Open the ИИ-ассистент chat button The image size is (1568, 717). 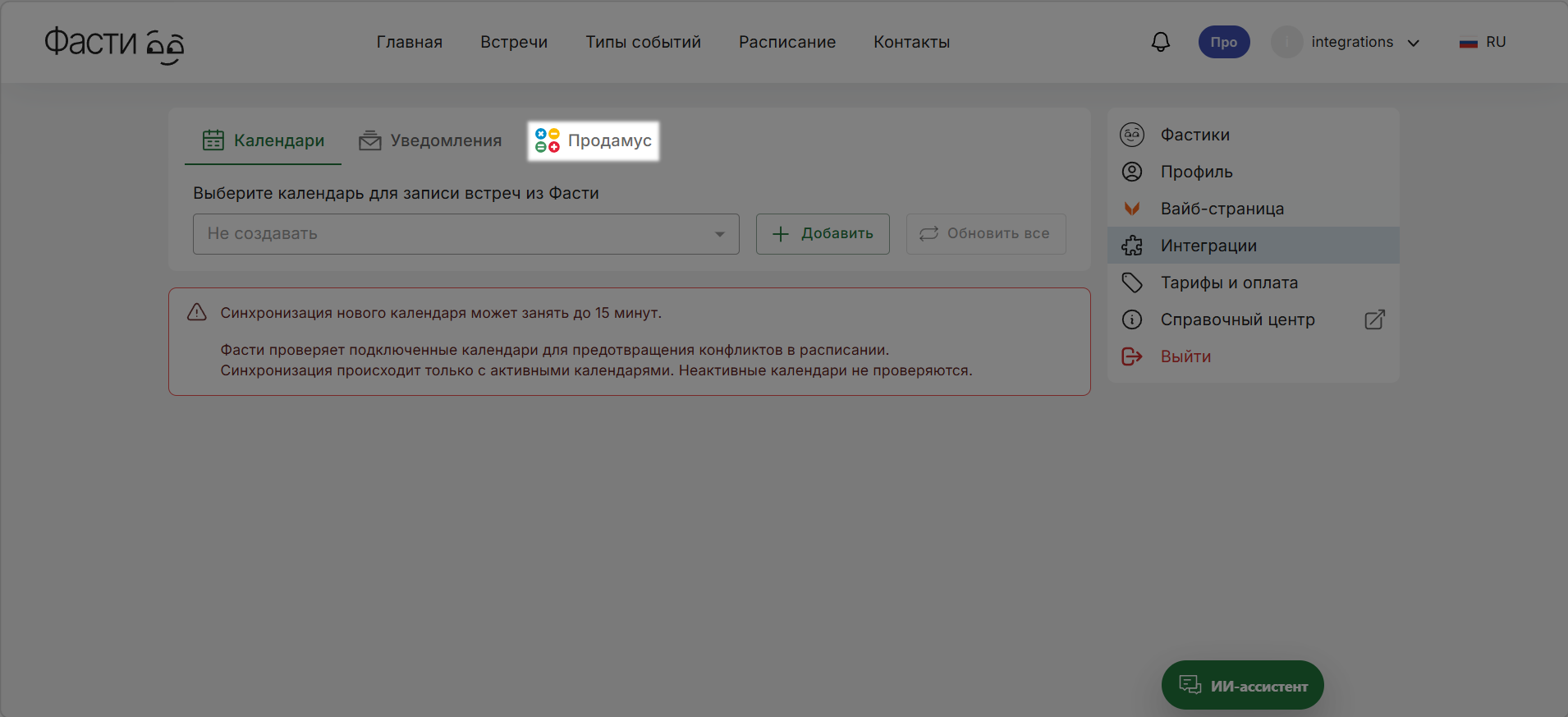pos(1242,685)
